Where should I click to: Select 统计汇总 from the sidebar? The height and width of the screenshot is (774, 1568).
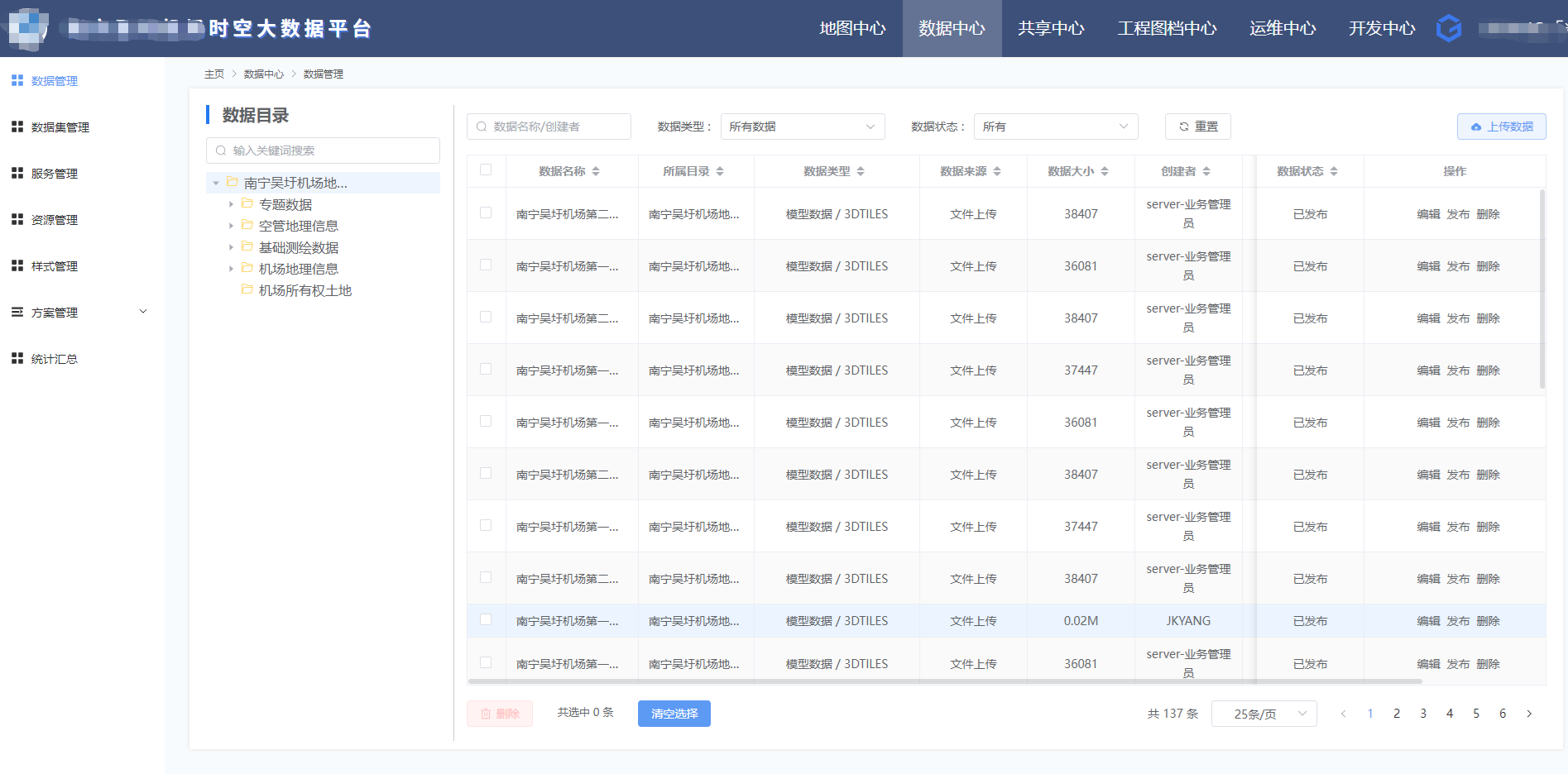(x=53, y=358)
